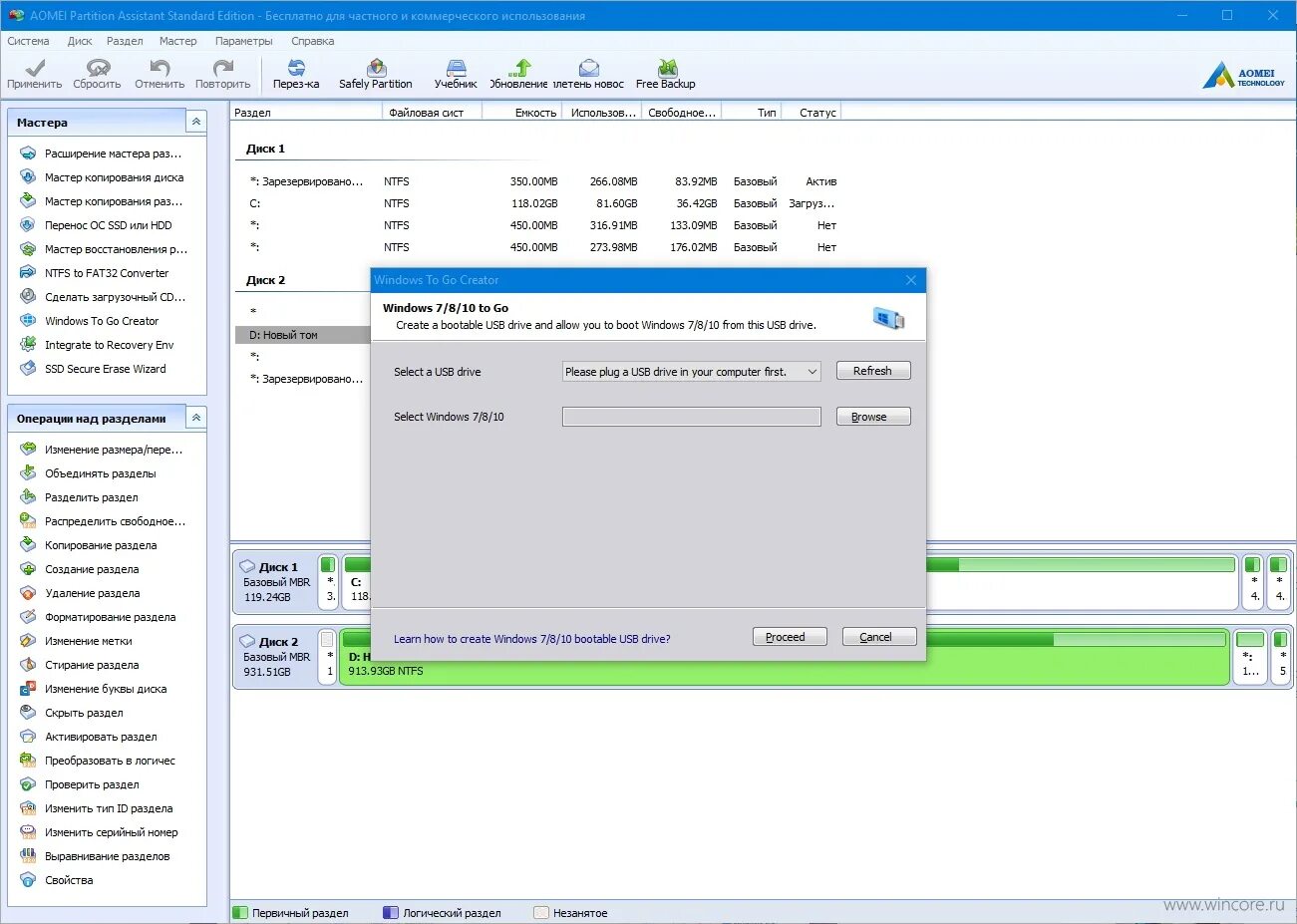Open Мастер копирования диска wizard
The width and height of the screenshot is (1297, 924).
(x=114, y=177)
